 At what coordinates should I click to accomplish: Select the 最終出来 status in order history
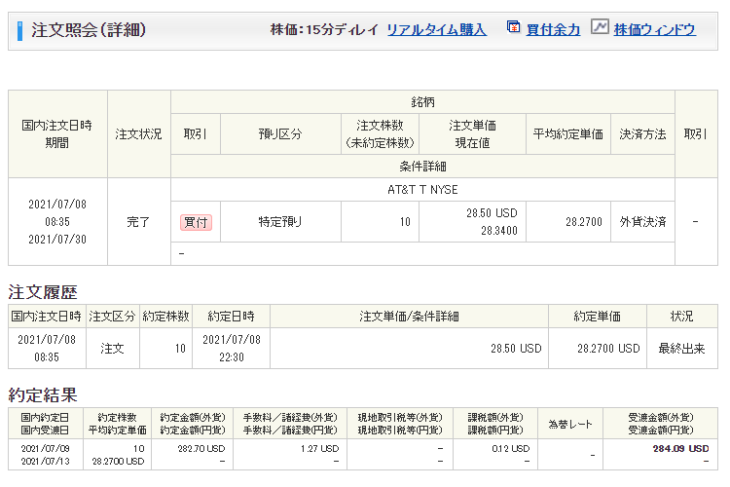pos(682,349)
